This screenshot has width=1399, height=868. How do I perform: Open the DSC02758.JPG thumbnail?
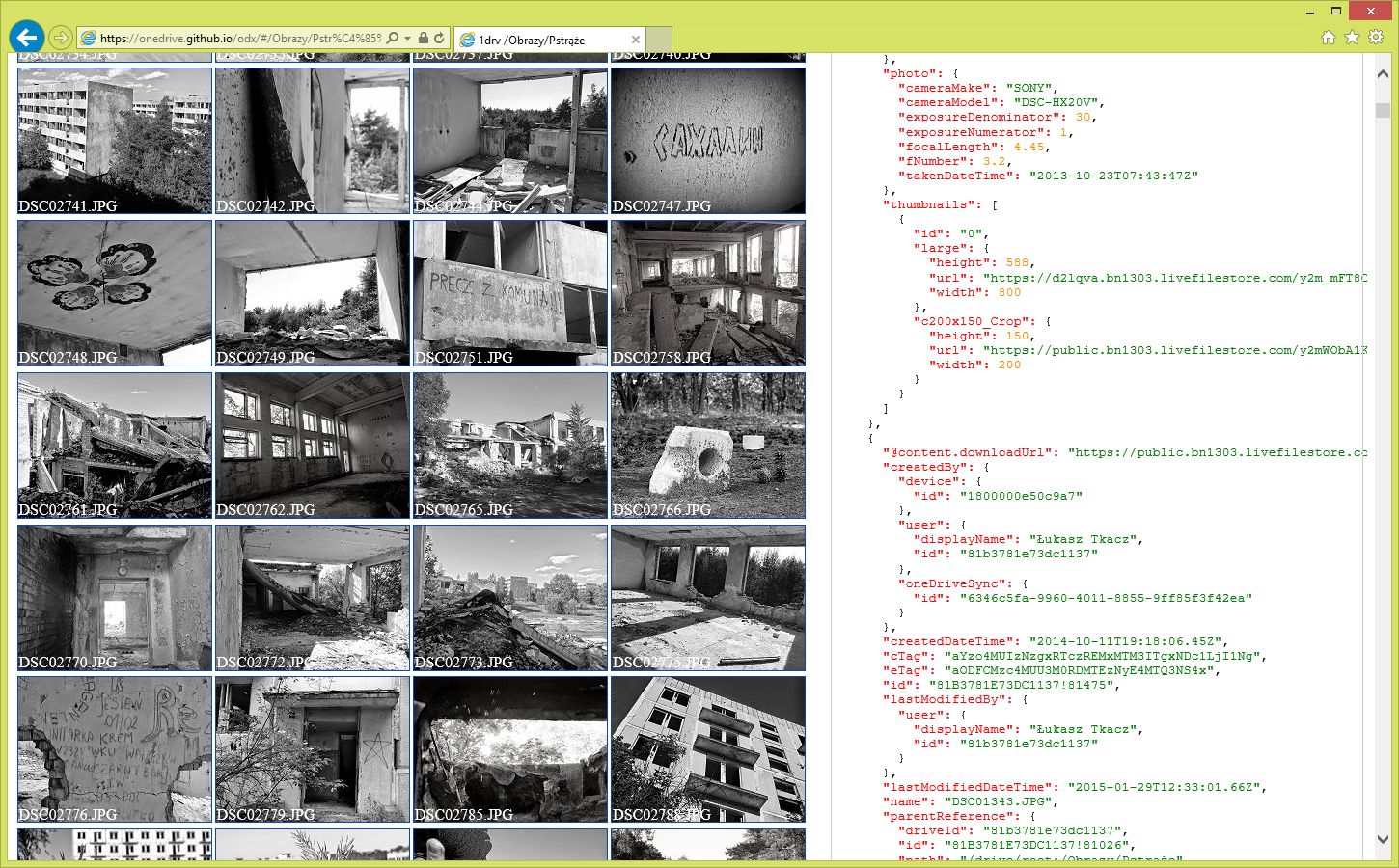pos(708,293)
